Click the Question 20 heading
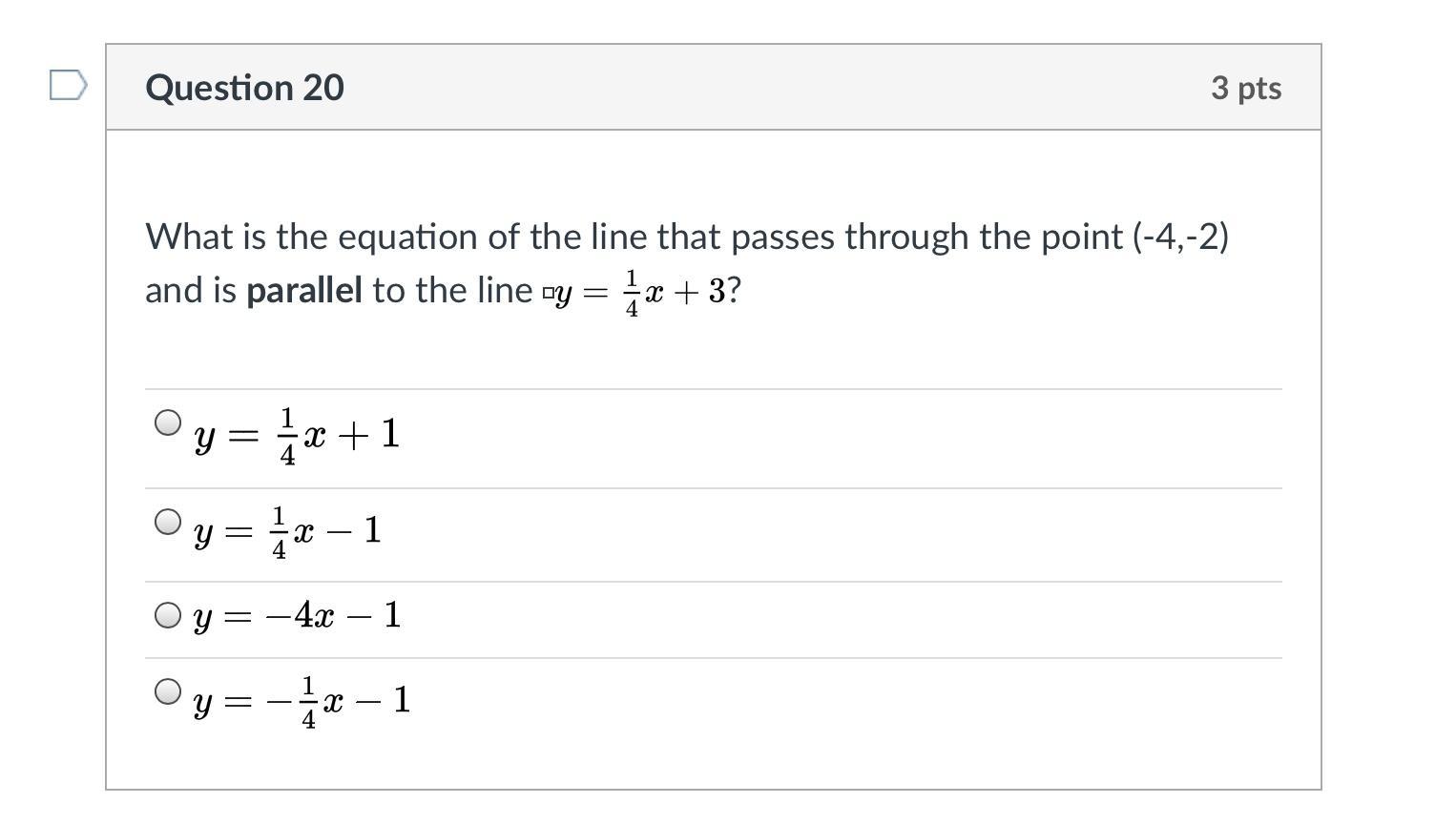The height and width of the screenshot is (824, 1456). (244, 88)
